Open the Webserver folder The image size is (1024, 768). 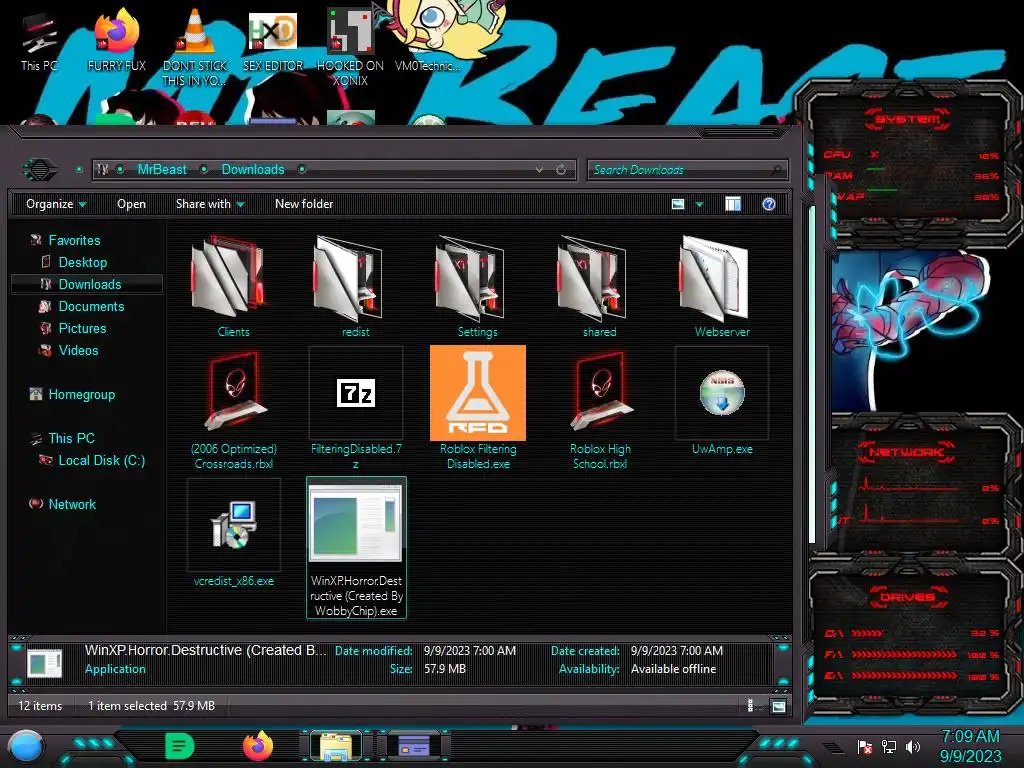pos(722,286)
